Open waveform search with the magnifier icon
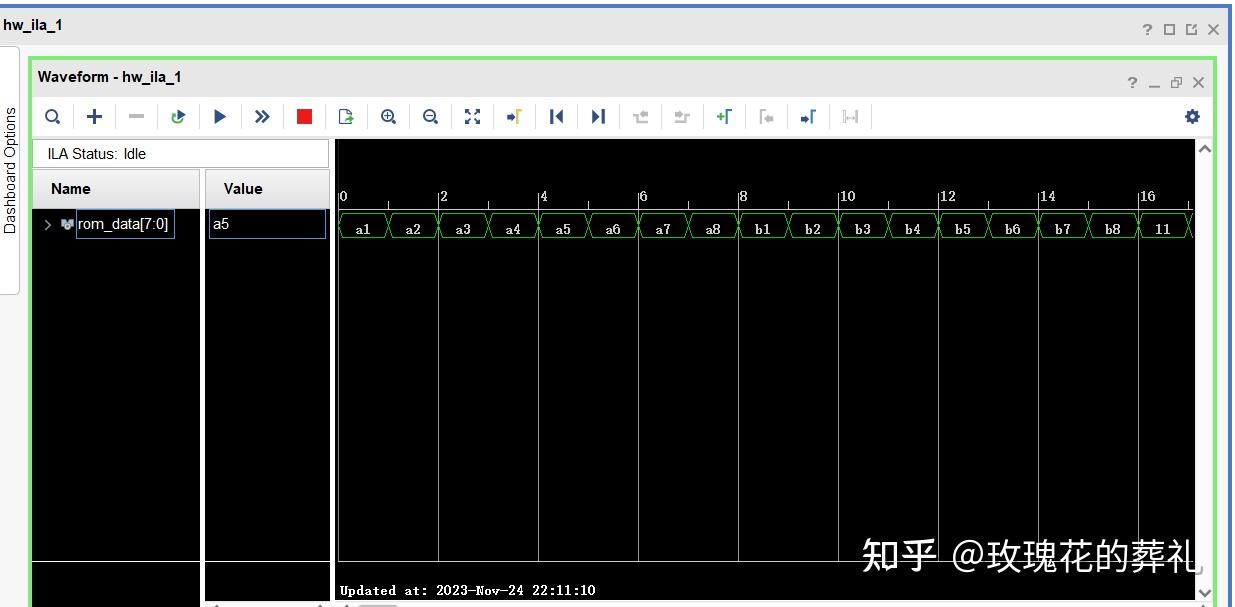The width and height of the screenshot is (1235, 607). (53, 116)
